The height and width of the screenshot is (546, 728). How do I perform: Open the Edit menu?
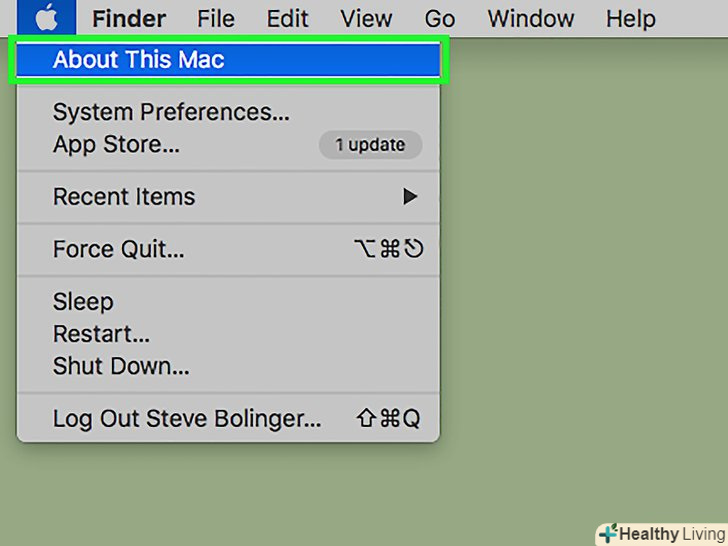tap(287, 18)
